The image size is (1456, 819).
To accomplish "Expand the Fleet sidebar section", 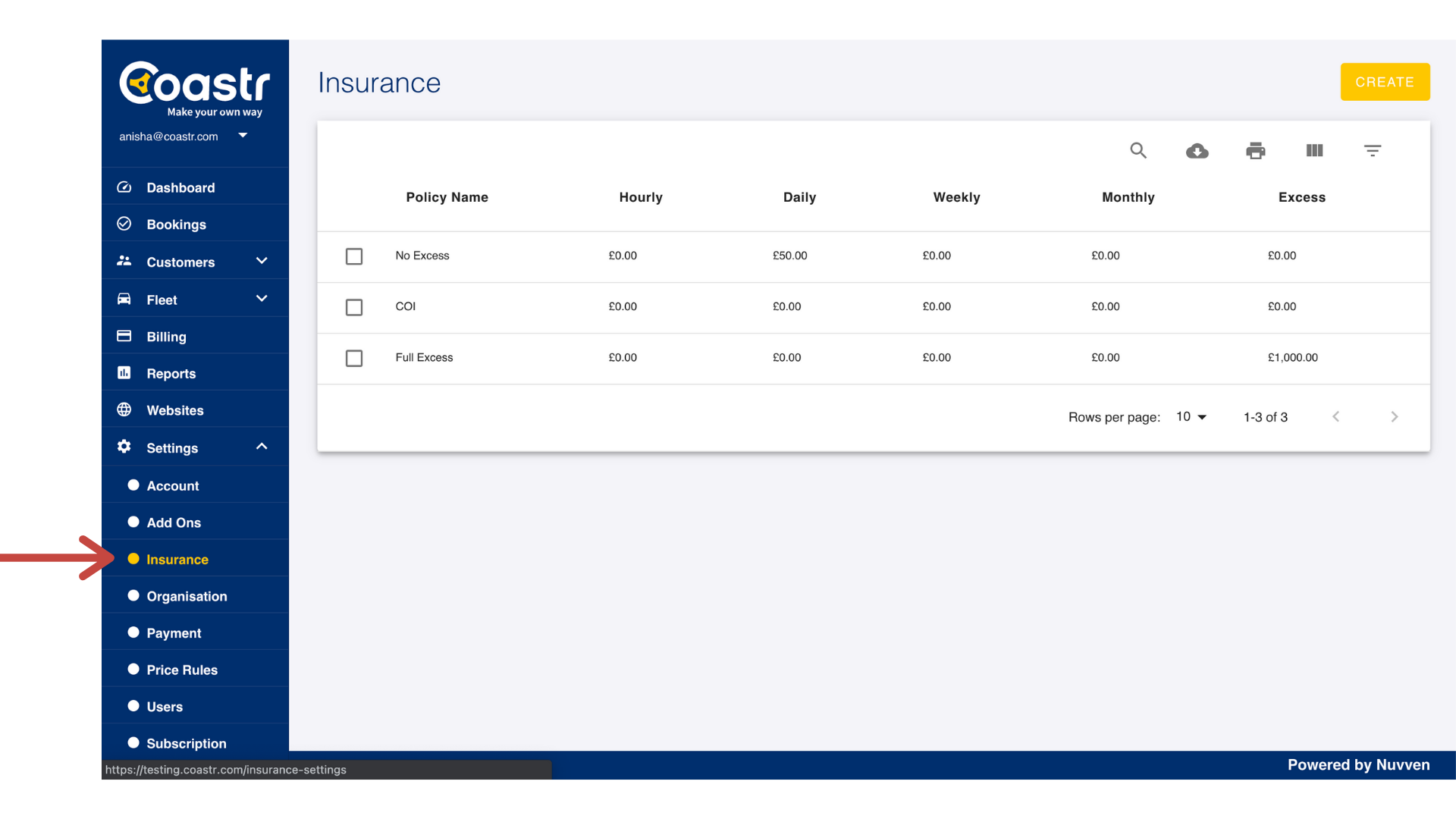I will [262, 298].
